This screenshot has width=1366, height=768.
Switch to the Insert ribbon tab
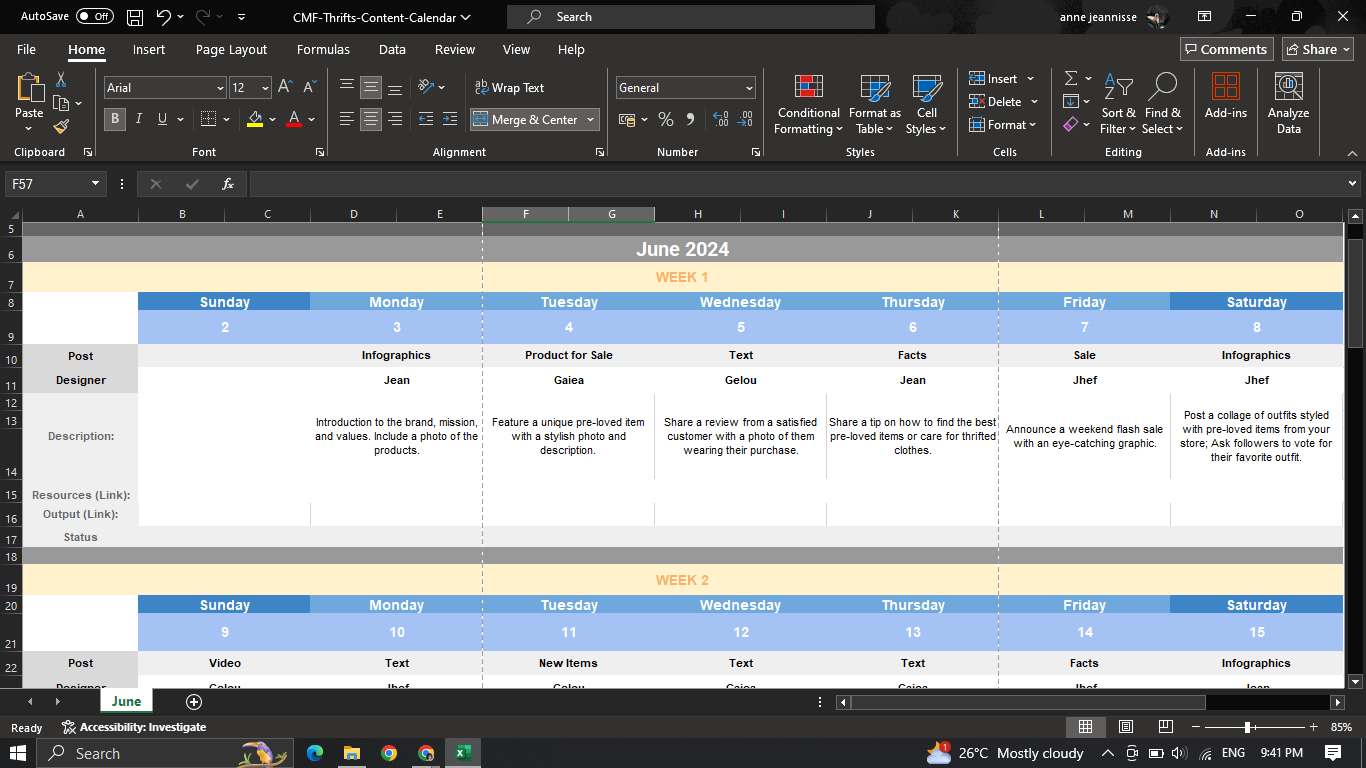tap(149, 49)
